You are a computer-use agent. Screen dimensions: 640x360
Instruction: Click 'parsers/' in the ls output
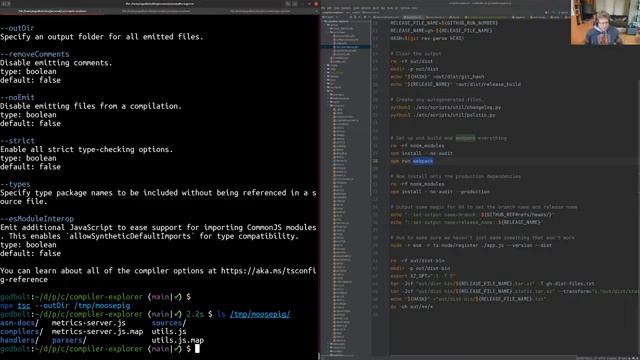(69, 340)
